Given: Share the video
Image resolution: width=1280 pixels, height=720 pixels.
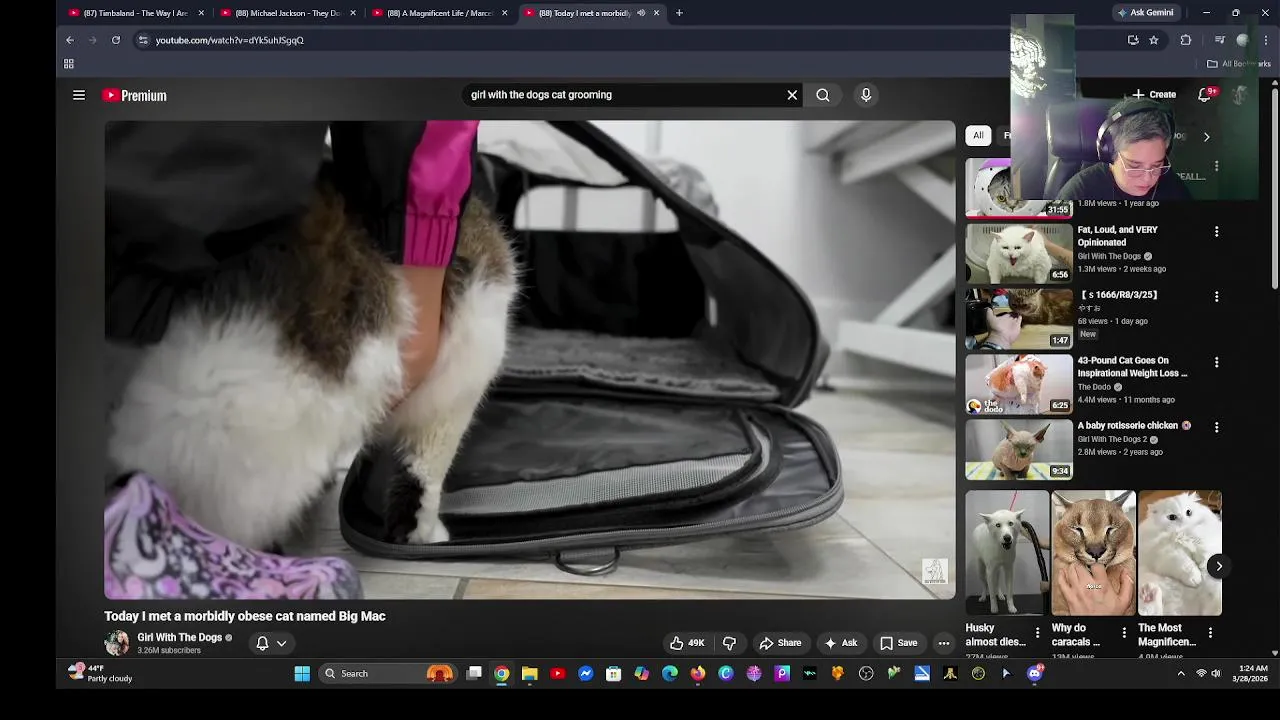Looking at the screenshot, I should [780, 643].
